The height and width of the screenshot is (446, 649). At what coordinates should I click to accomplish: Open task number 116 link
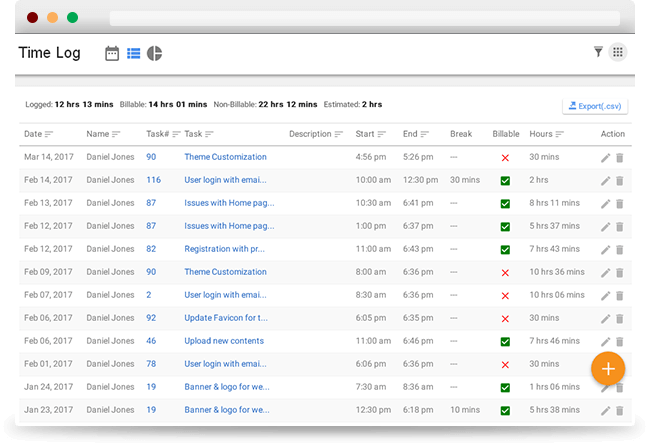154,180
